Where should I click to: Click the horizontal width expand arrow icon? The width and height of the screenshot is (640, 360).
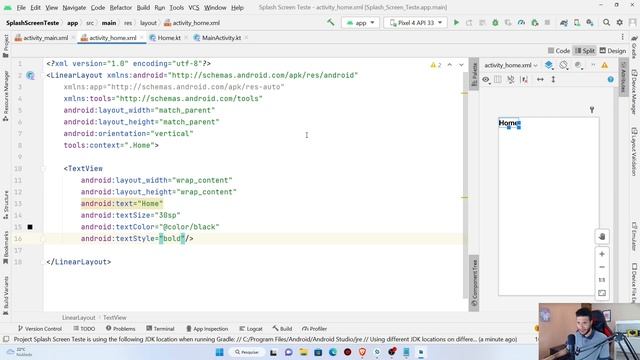click(540, 80)
